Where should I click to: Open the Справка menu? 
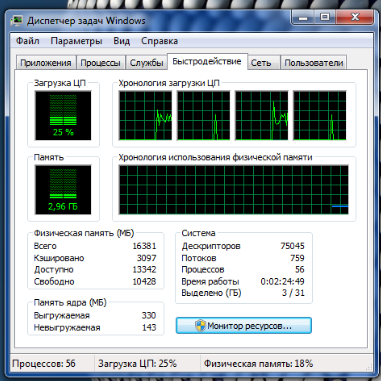click(x=159, y=41)
